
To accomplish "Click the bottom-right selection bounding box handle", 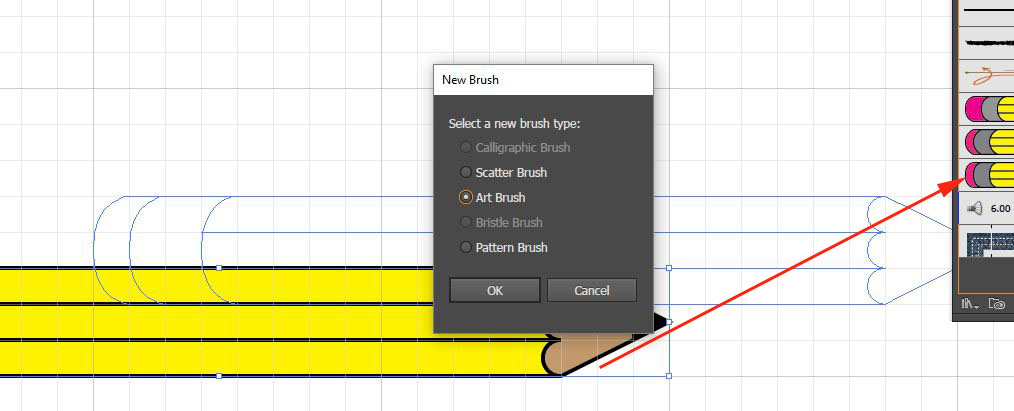I will point(668,376).
